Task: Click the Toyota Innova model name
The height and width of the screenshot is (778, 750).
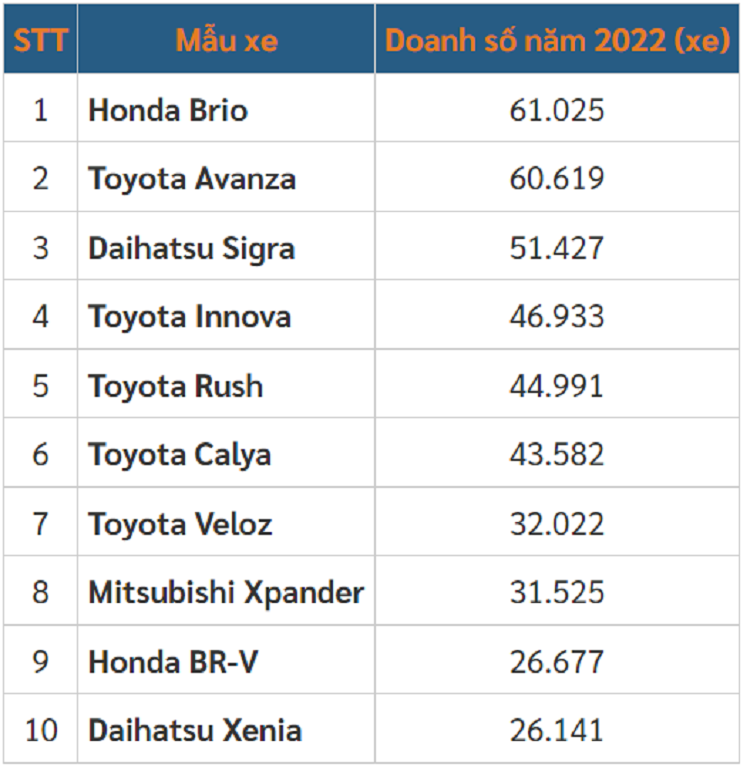Action: [190, 317]
